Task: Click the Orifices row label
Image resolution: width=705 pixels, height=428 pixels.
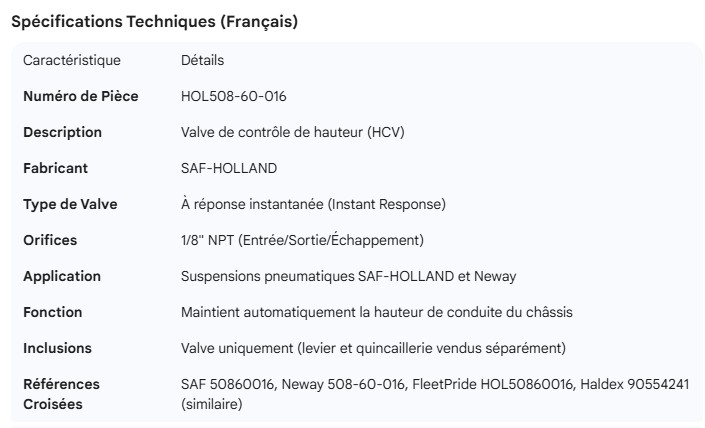Action: pos(50,240)
